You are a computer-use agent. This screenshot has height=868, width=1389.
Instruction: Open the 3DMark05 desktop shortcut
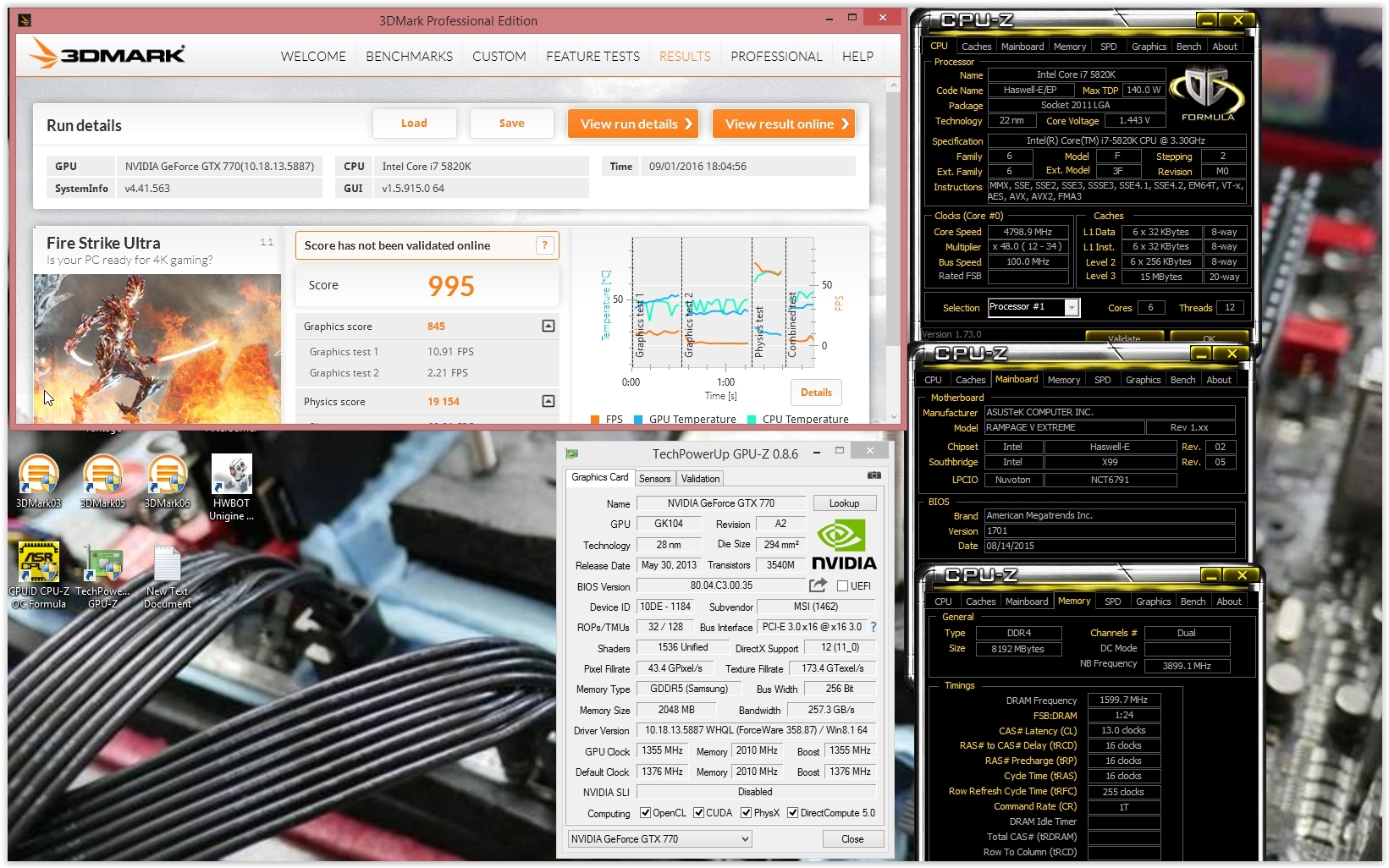[103, 481]
